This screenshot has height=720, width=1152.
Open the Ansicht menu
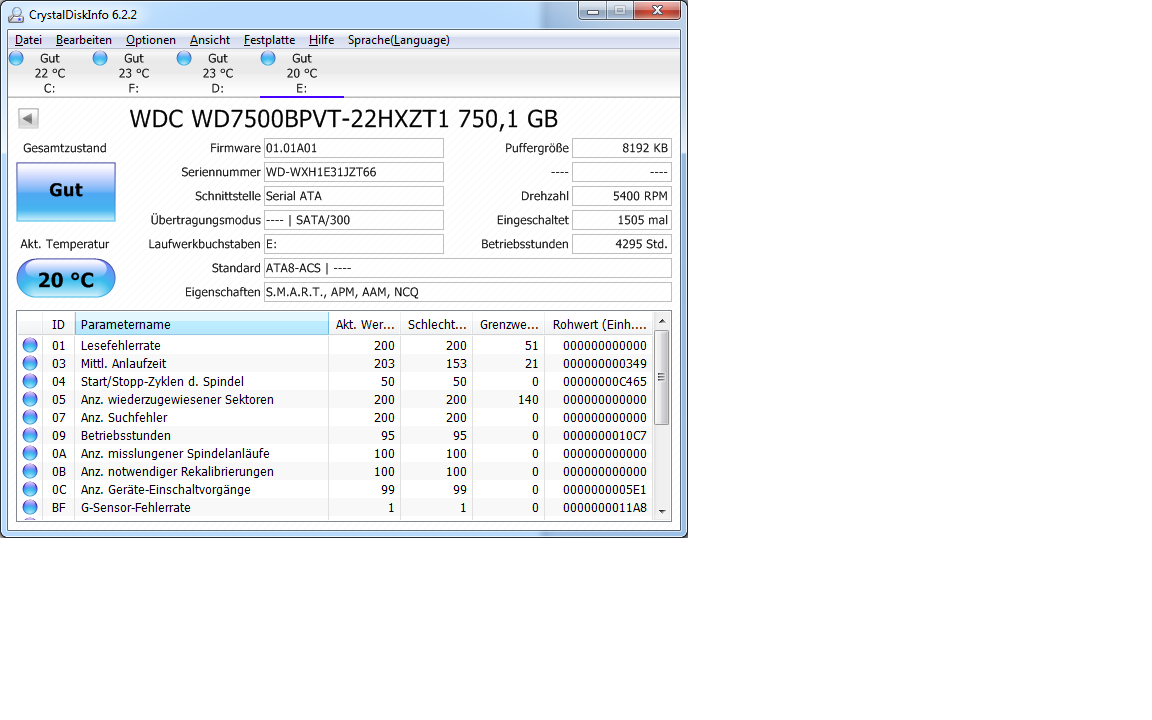(x=209, y=40)
